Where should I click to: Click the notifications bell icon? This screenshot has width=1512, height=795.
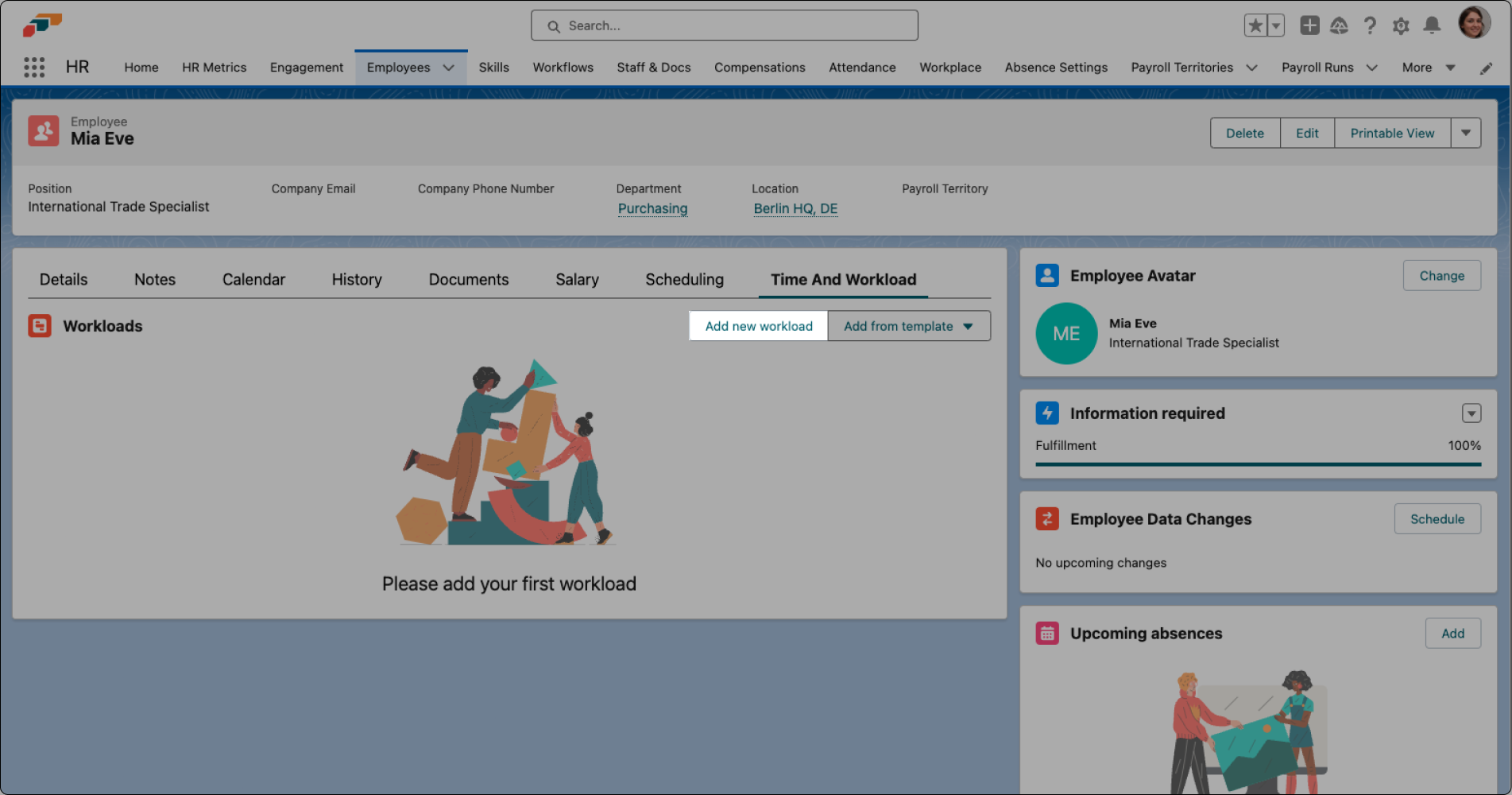click(x=1432, y=25)
